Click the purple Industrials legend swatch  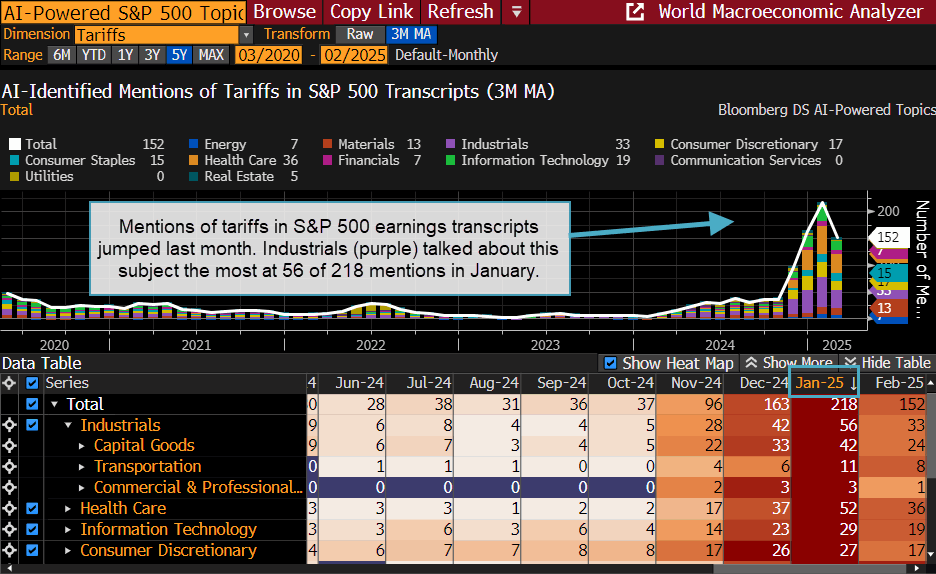point(451,144)
